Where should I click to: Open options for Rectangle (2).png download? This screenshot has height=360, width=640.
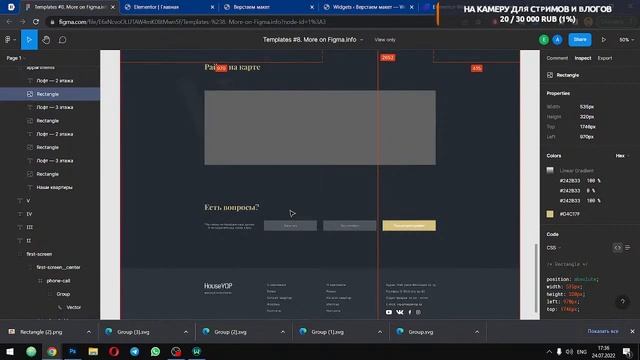[89, 332]
